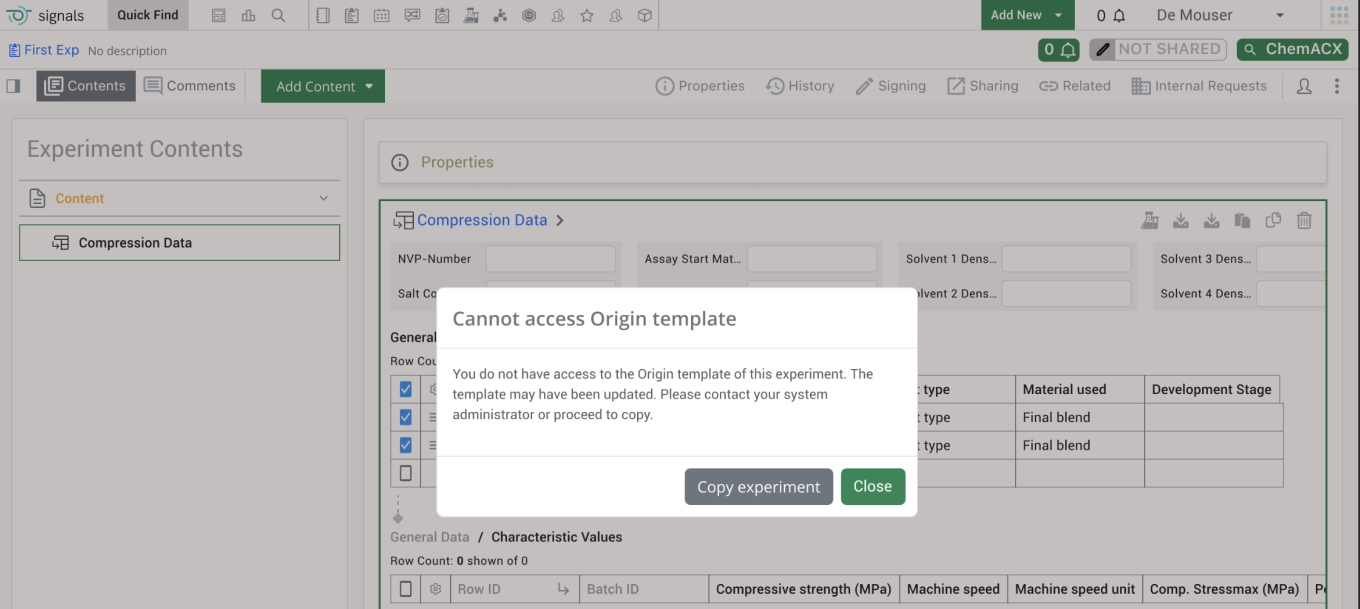The width and height of the screenshot is (1360, 609).
Task: Open the calendar icon in top toolbar
Action: point(381,15)
